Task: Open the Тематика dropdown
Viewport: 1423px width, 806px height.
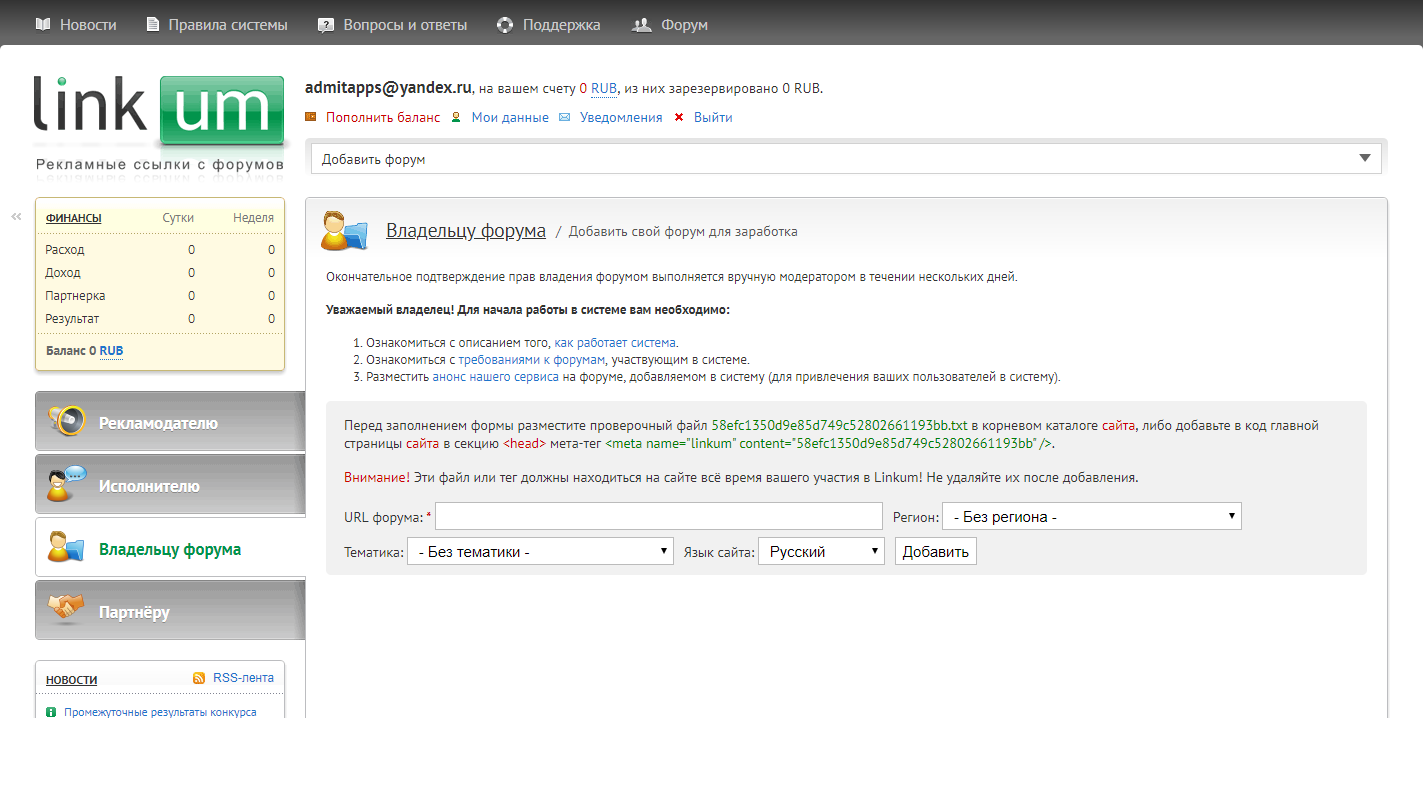Action: point(540,551)
